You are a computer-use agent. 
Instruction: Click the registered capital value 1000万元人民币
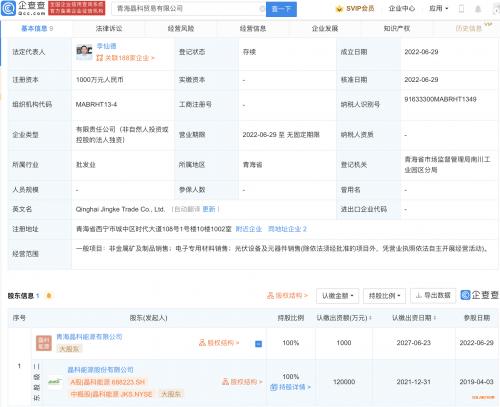(99, 80)
